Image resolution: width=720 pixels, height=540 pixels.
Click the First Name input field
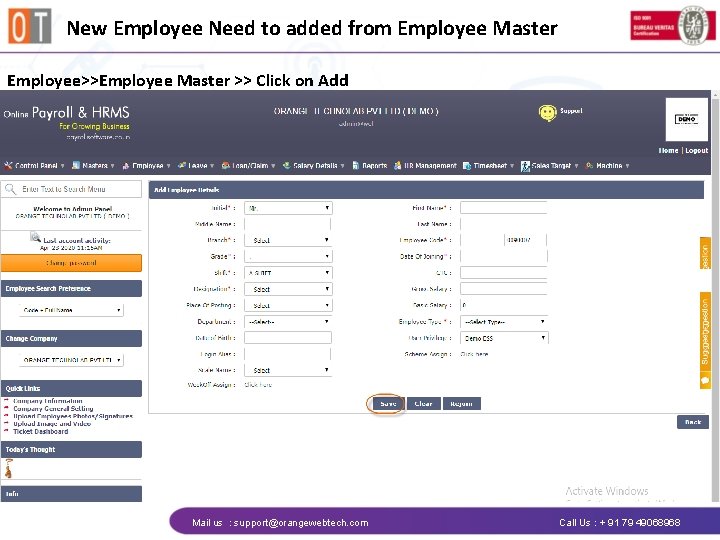point(504,208)
